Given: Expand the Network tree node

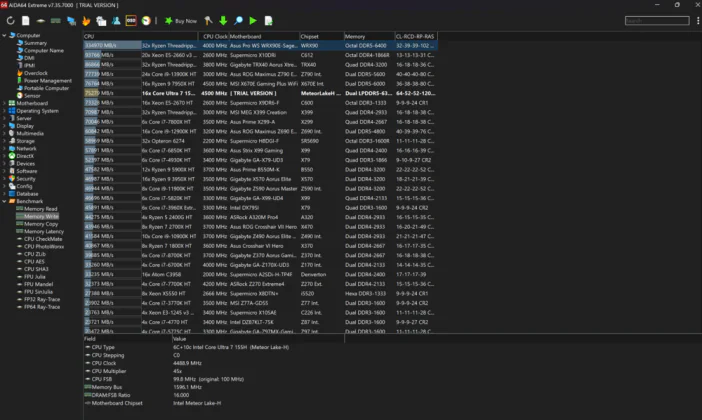Looking at the screenshot, I should [x=4, y=148].
